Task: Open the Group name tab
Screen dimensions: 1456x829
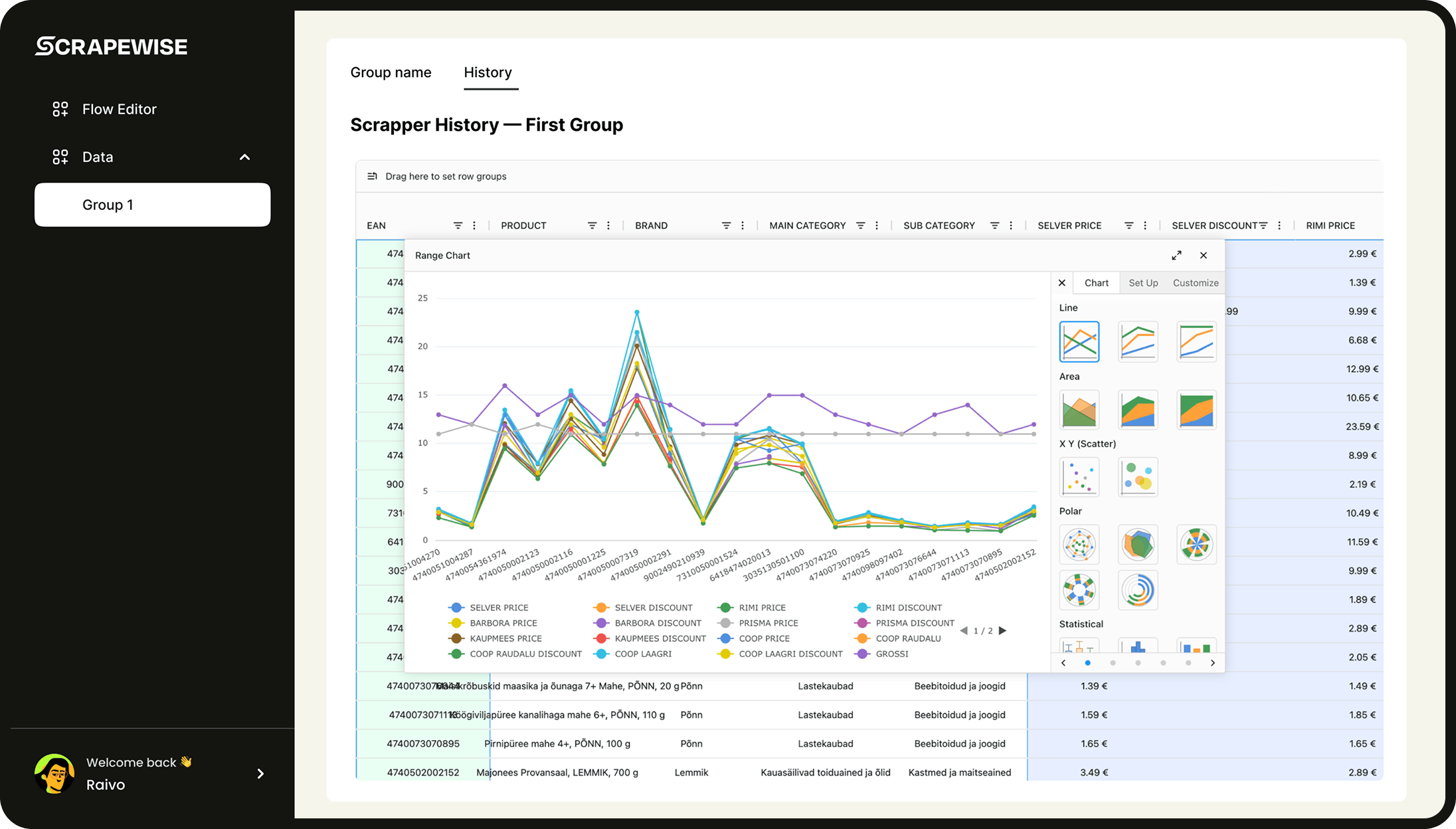Action: pos(391,72)
